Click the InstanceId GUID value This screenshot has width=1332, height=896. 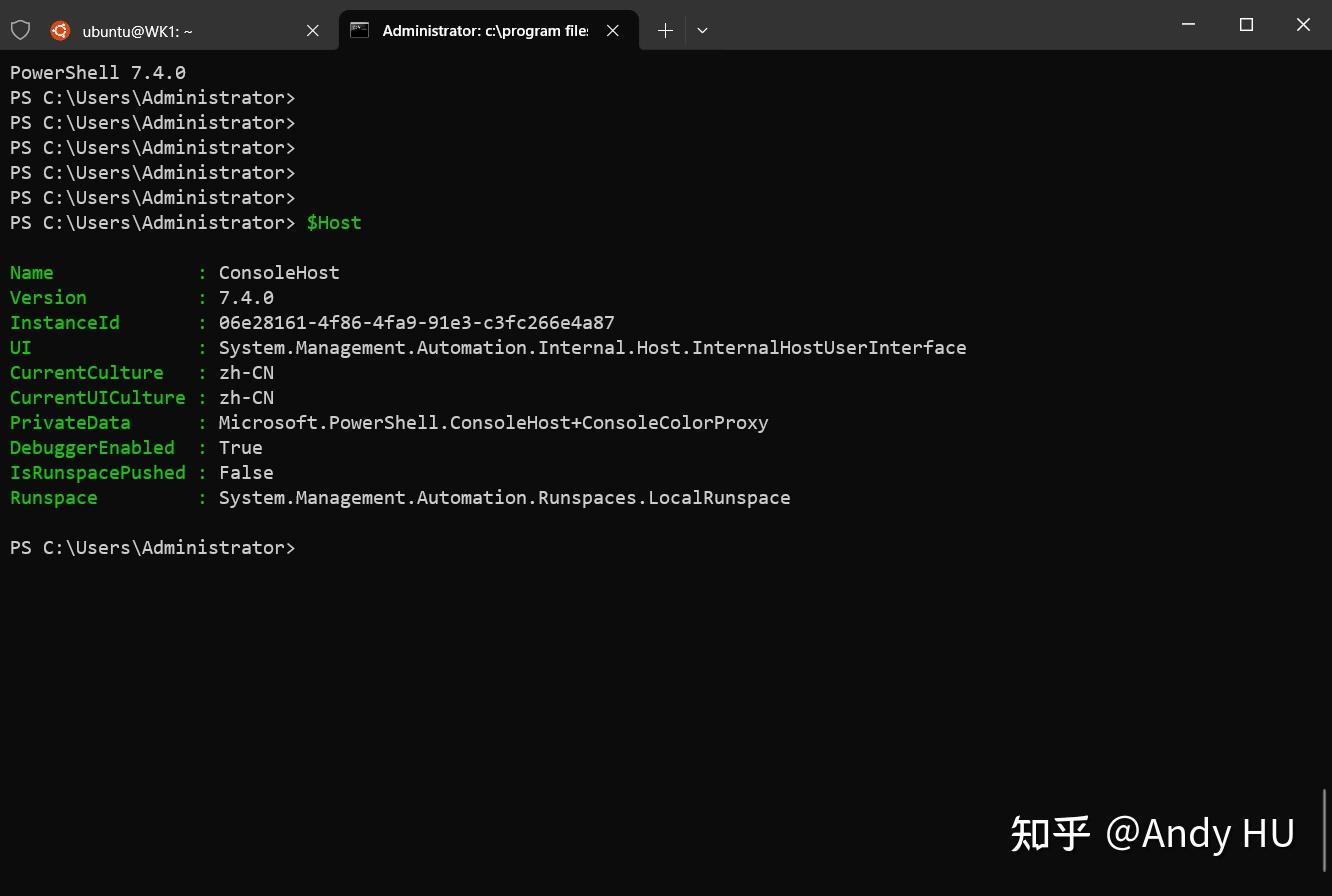coord(417,322)
